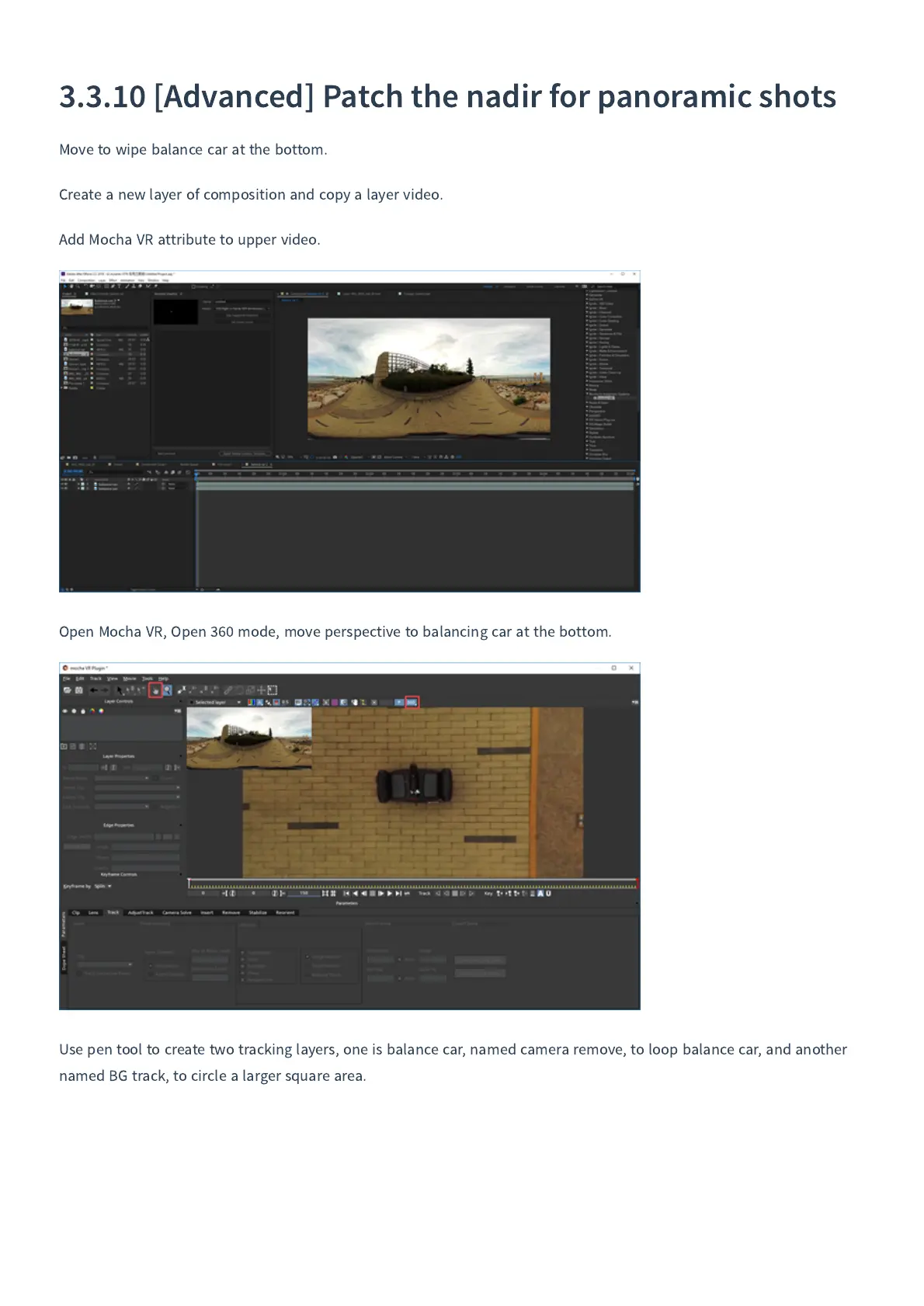Click the gear icon in Layer Controls
924x1306 pixels.
tap(74, 711)
